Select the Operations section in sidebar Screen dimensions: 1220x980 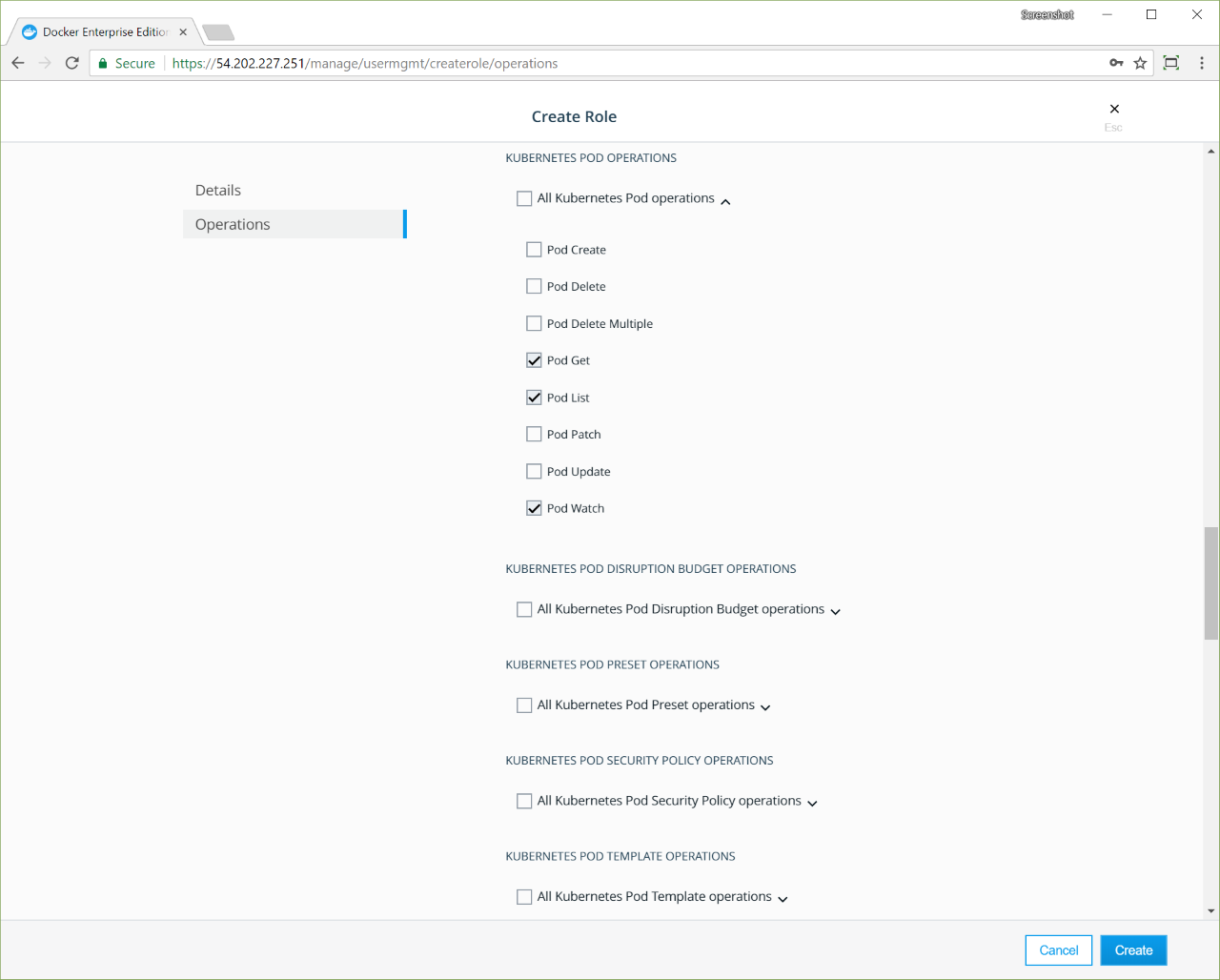pos(233,224)
